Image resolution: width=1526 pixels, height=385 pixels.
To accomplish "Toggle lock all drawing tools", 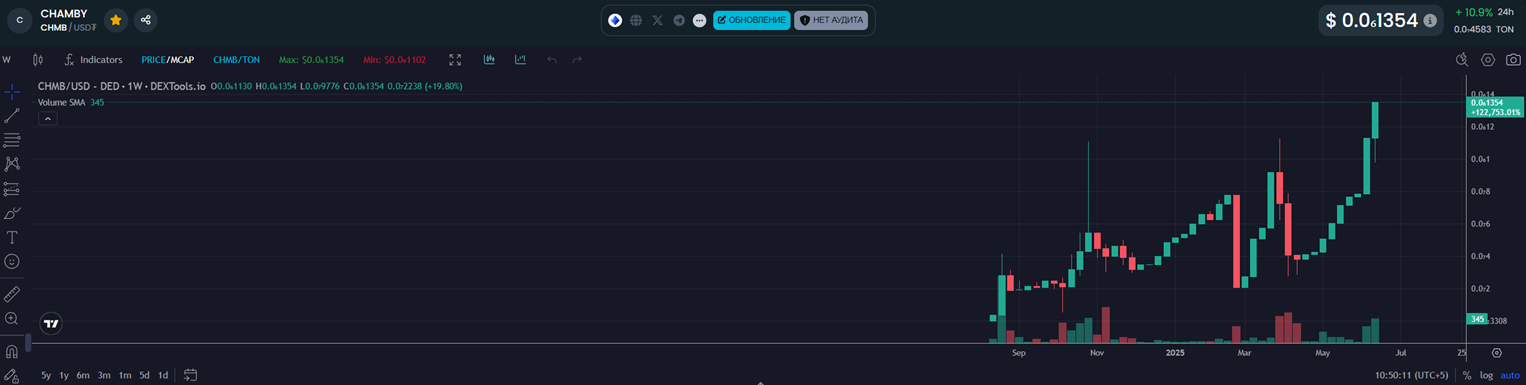I will pyautogui.click(x=12, y=376).
